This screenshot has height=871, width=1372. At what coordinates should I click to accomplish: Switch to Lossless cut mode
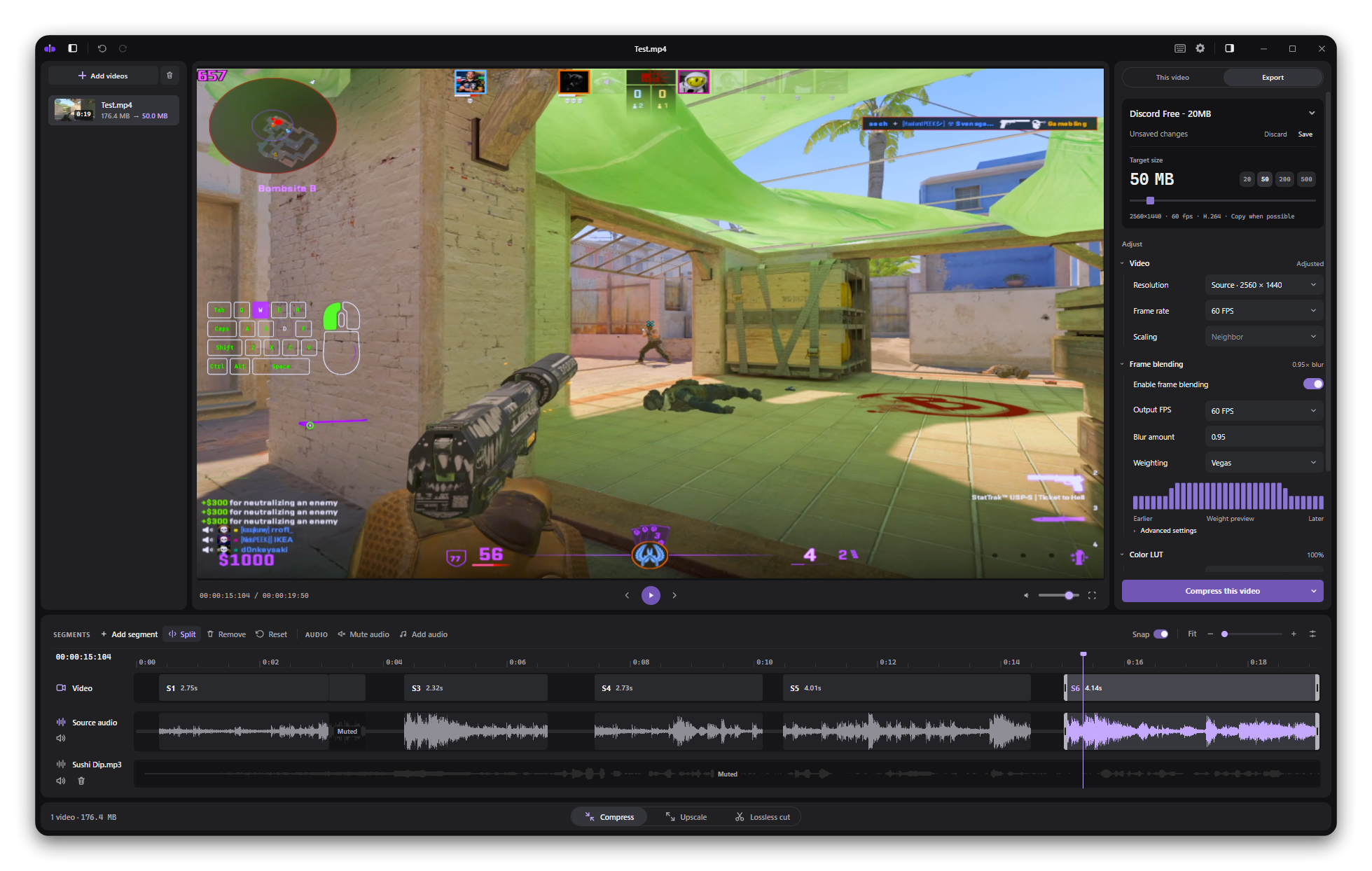coord(763,817)
